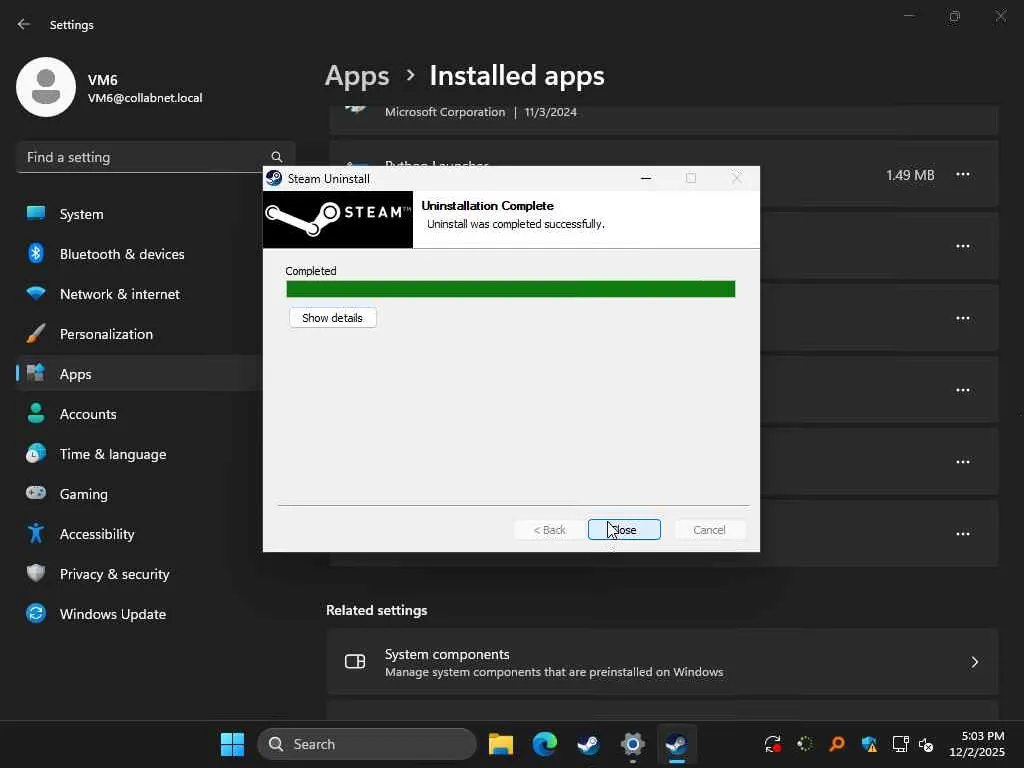Click the Microsoft Corporation 11/3/2024 text
The height and width of the screenshot is (768, 1024).
pyautogui.click(x=481, y=112)
